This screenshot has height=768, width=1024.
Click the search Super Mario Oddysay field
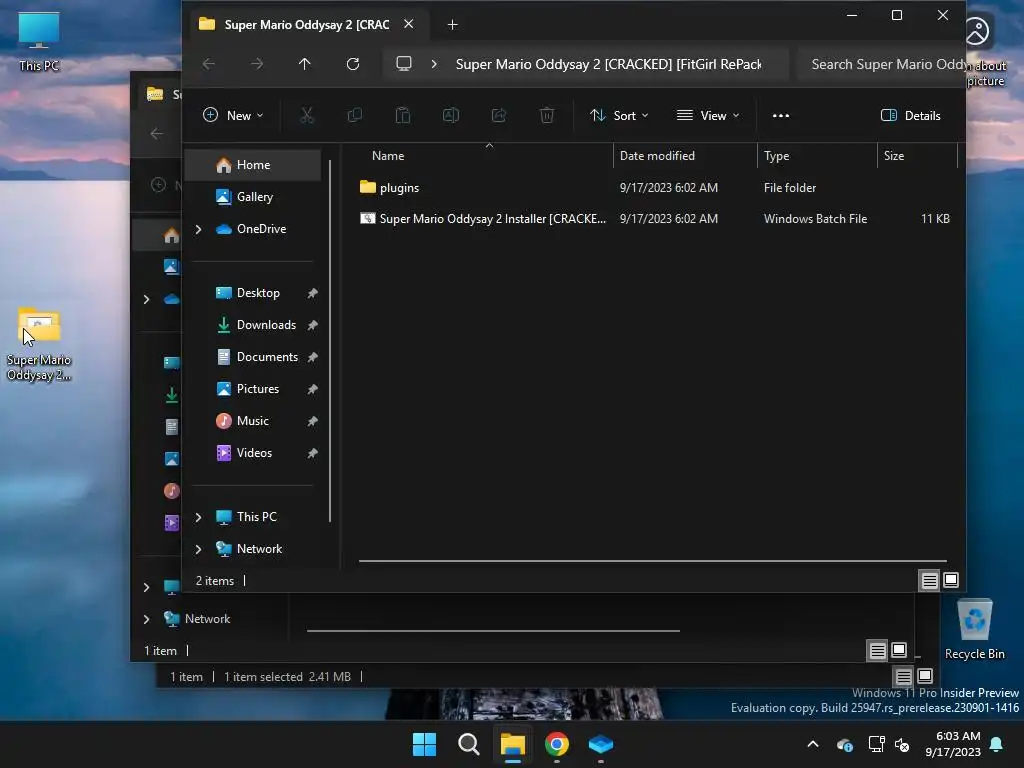click(882, 64)
